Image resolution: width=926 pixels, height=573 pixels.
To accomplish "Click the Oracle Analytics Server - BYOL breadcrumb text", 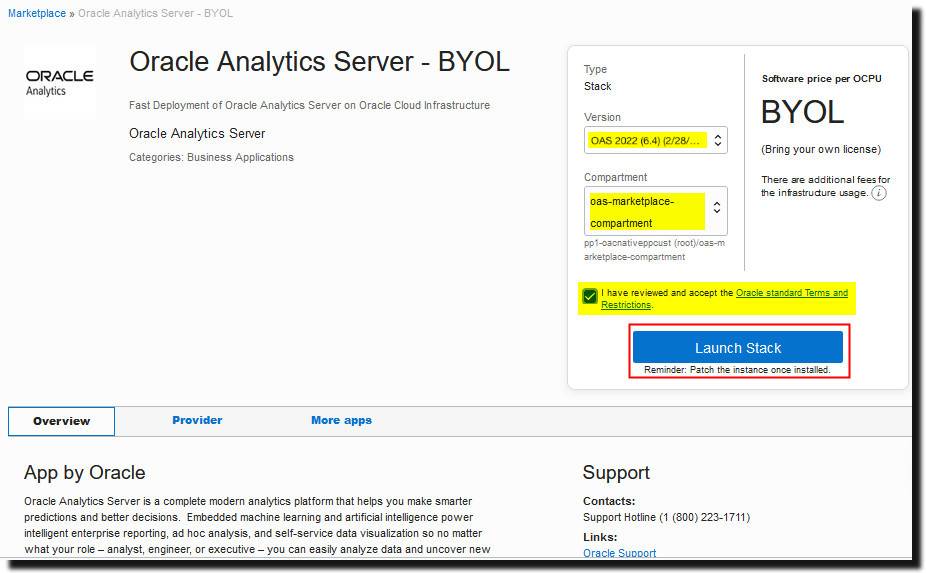I will point(155,13).
